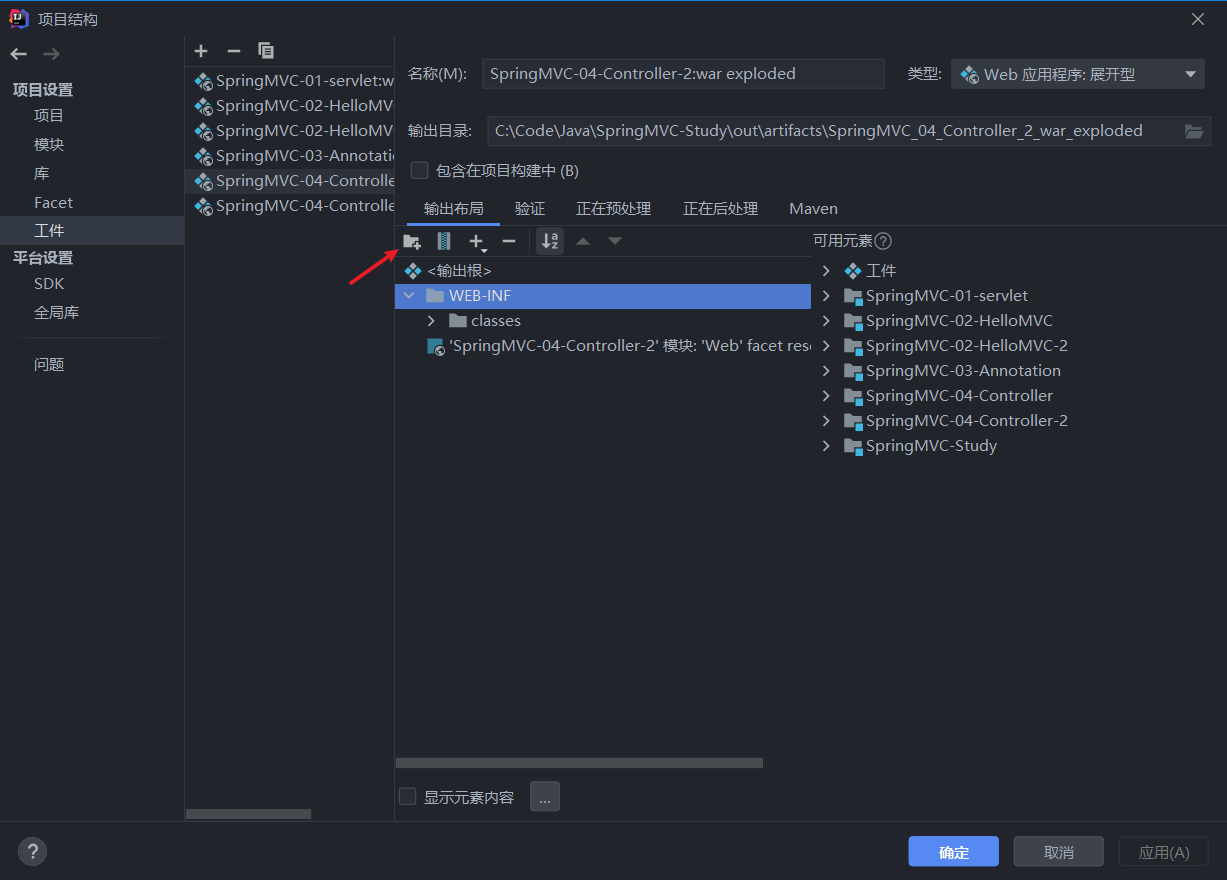
Task: Click the remove minus icon in layout toolbar
Action: point(508,241)
